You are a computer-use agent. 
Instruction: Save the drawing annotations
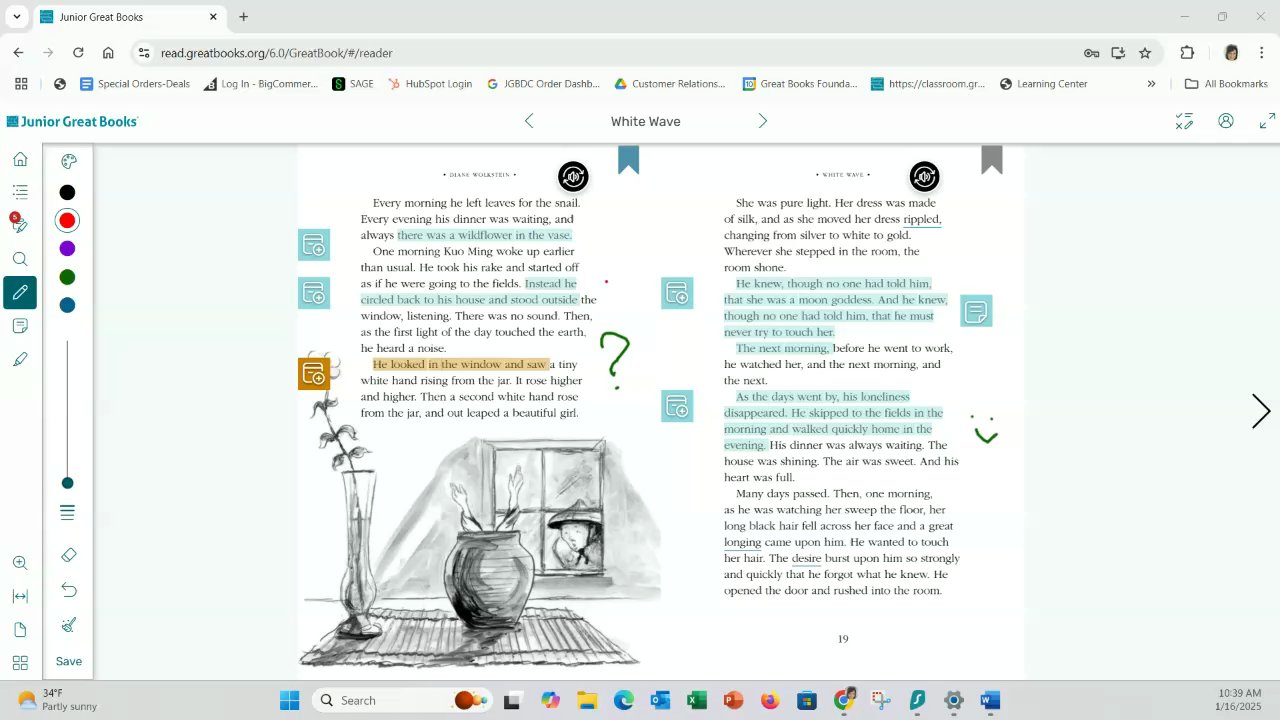pyautogui.click(x=69, y=661)
